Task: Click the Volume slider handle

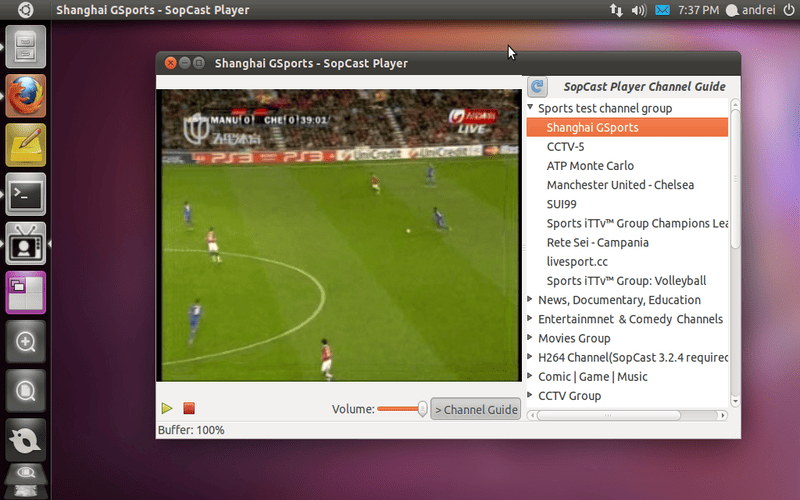Action: point(422,409)
